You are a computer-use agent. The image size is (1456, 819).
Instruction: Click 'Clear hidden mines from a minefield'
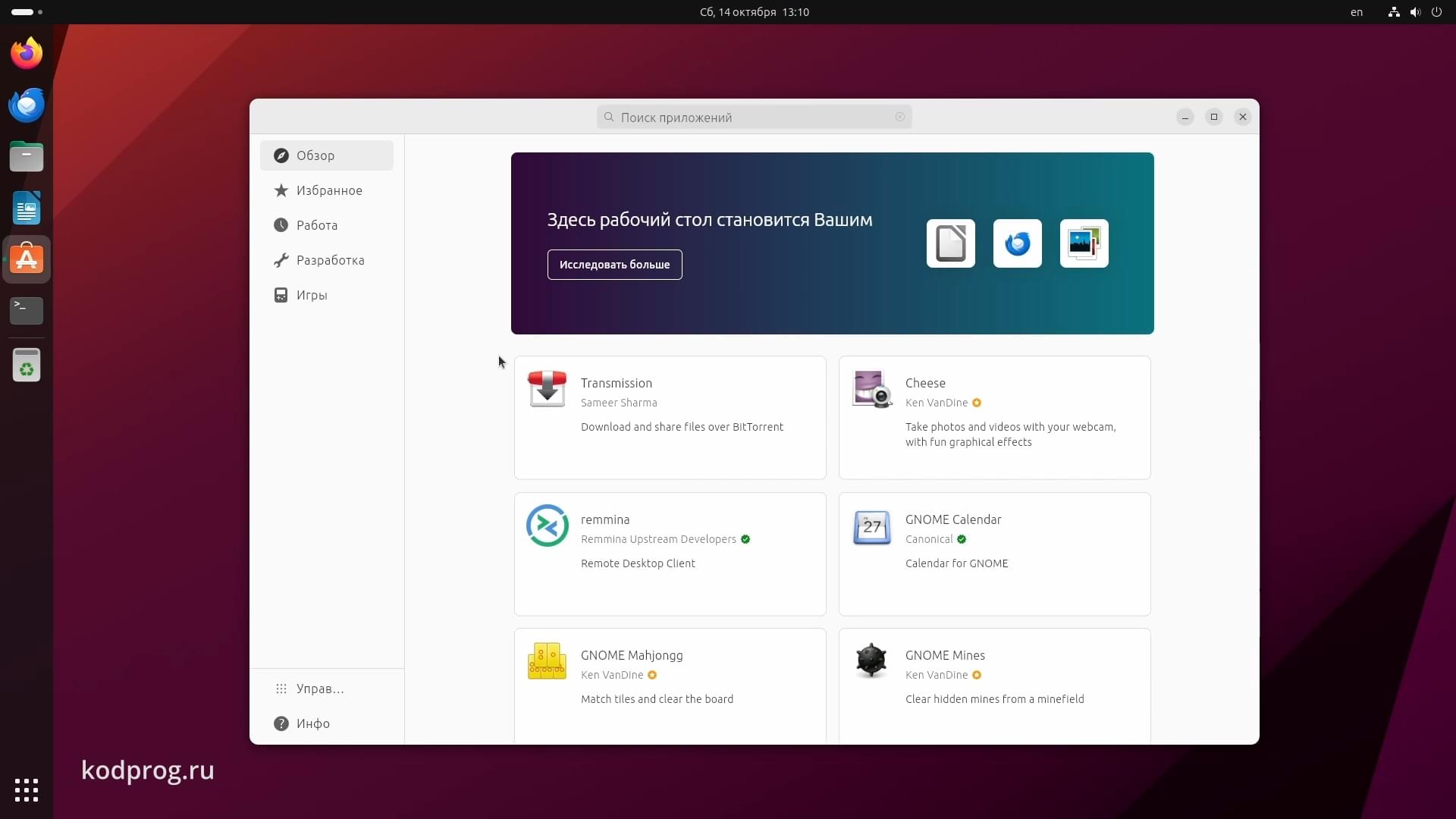[x=994, y=699]
